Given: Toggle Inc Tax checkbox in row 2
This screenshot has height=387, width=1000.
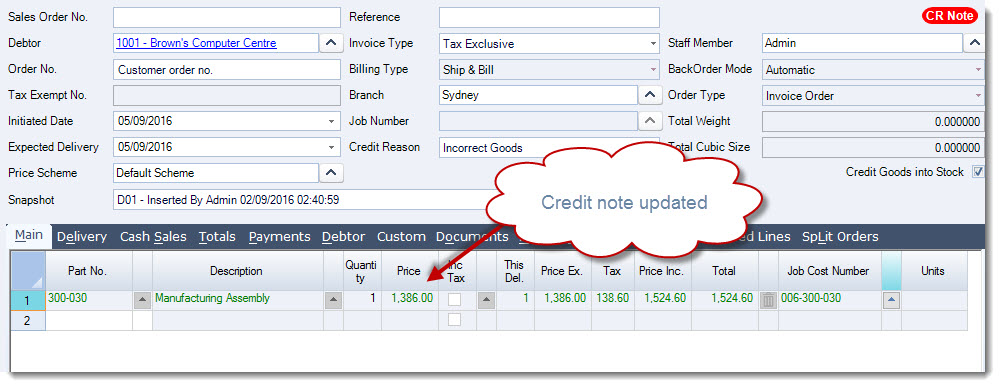Looking at the screenshot, I should point(454,320).
